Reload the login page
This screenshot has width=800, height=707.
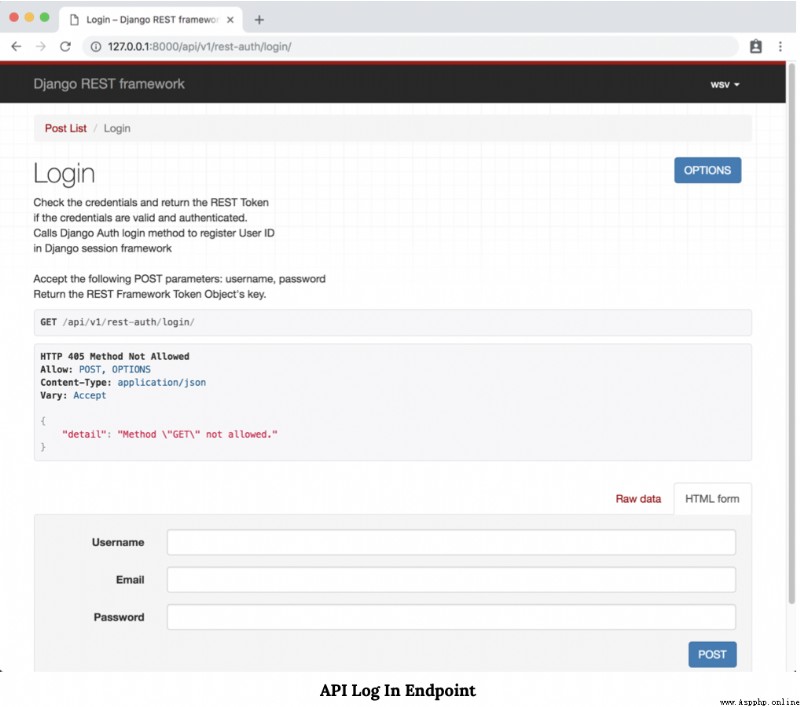(65, 46)
